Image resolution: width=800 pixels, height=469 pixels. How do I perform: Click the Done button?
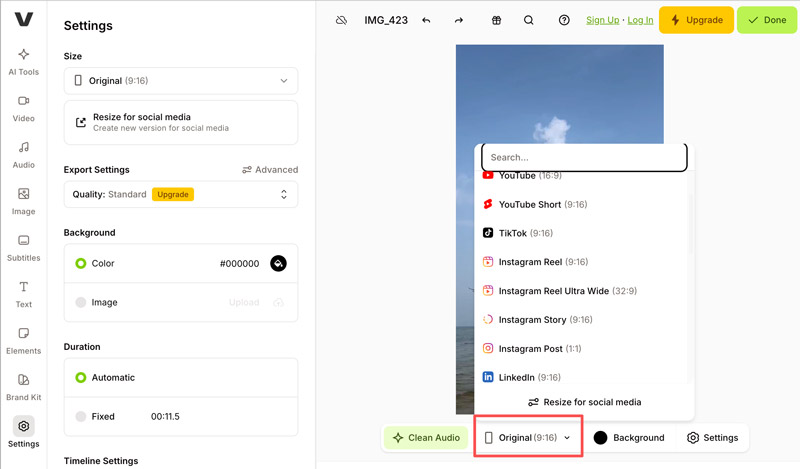click(x=767, y=20)
